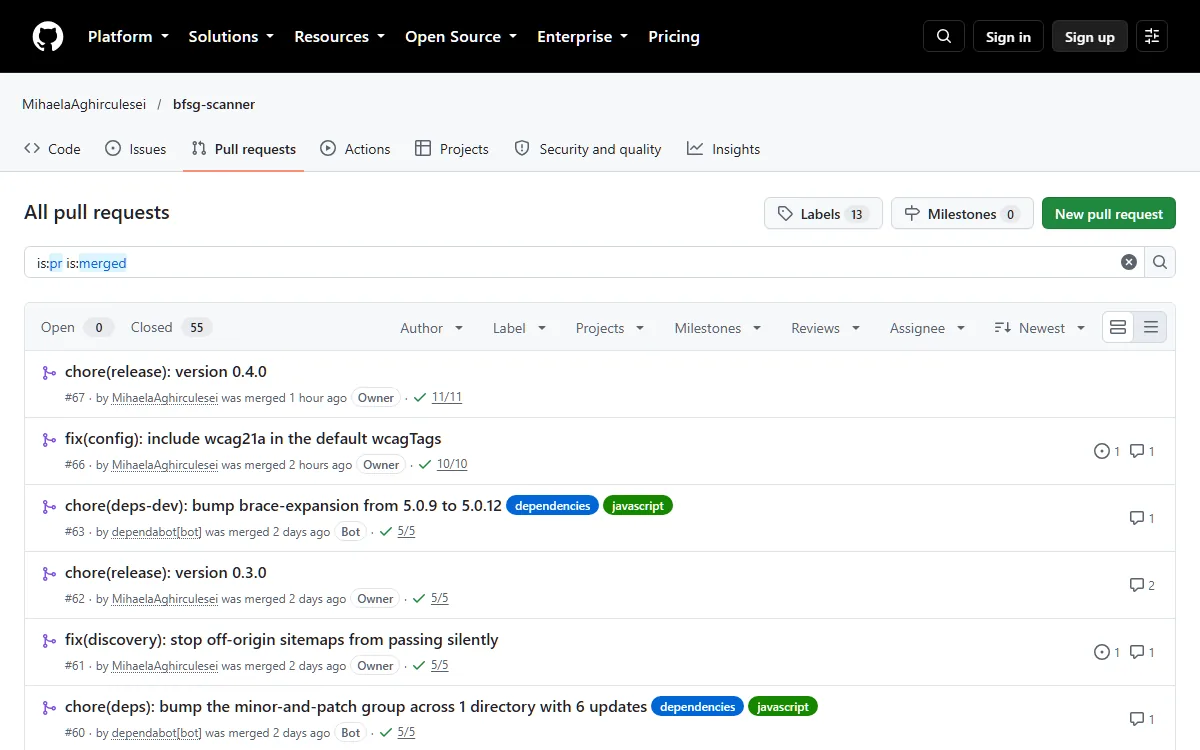Click merged icon for wcag21a fix PR
Screen dimensions: 1200x750
pos(49,440)
